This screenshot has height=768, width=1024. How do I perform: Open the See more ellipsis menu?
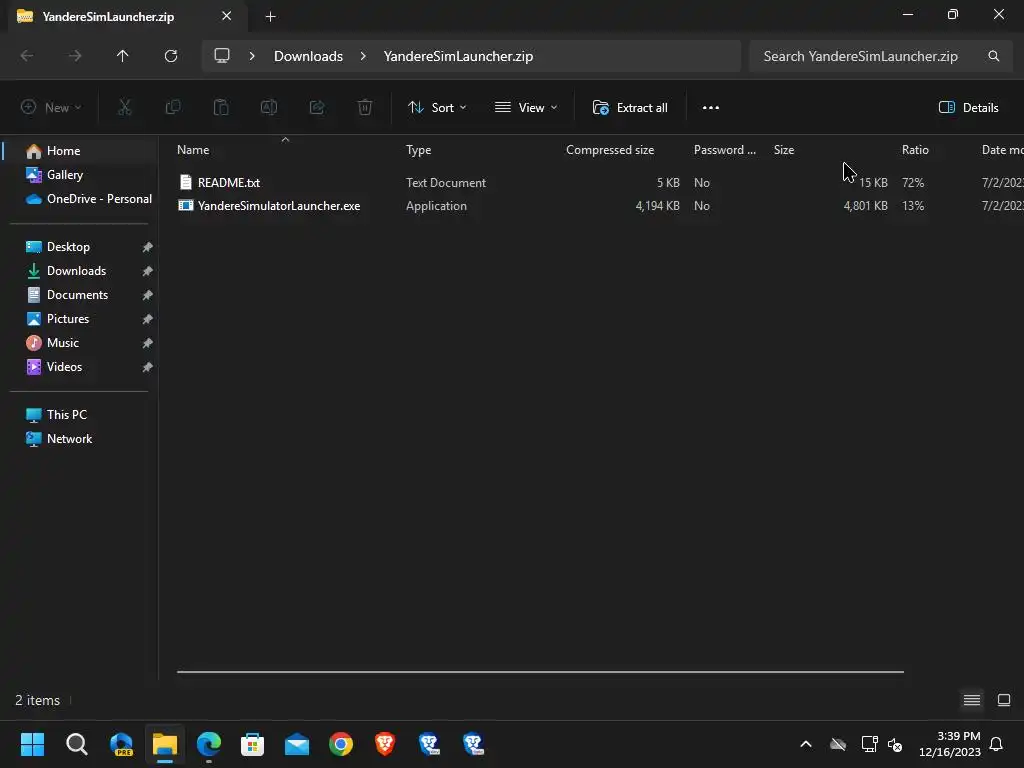[x=711, y=108]
